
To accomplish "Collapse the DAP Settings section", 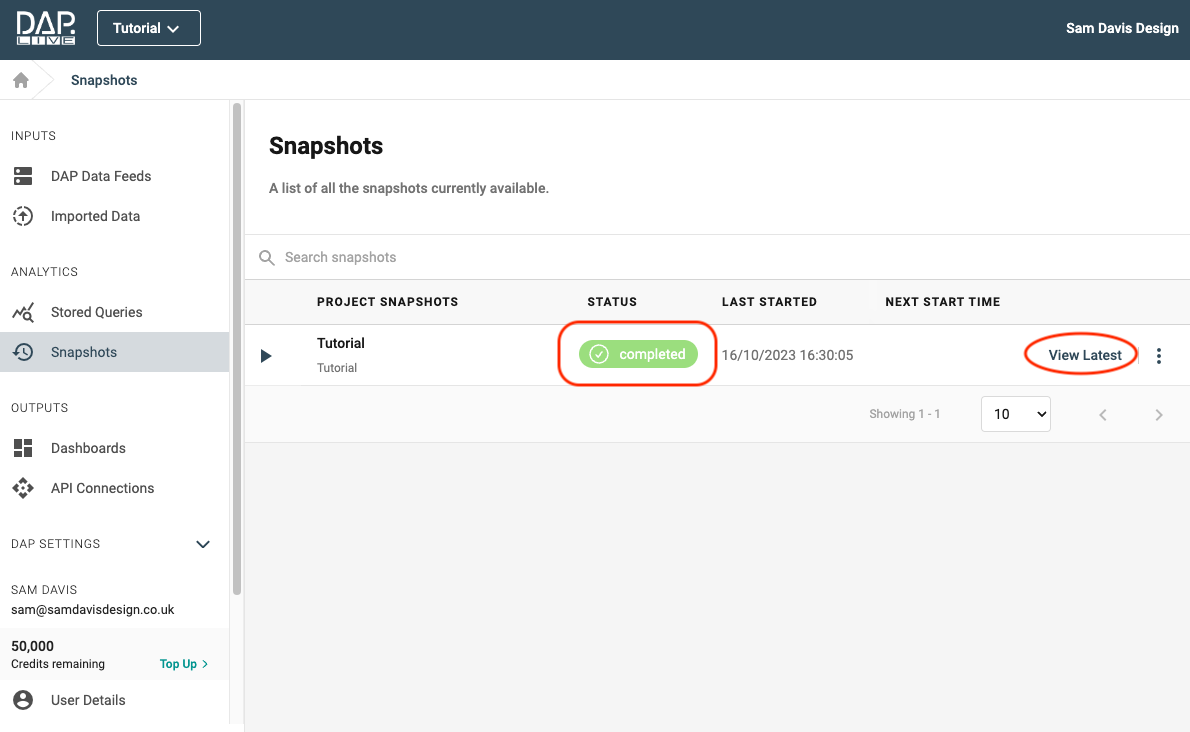I will (203, 544).
